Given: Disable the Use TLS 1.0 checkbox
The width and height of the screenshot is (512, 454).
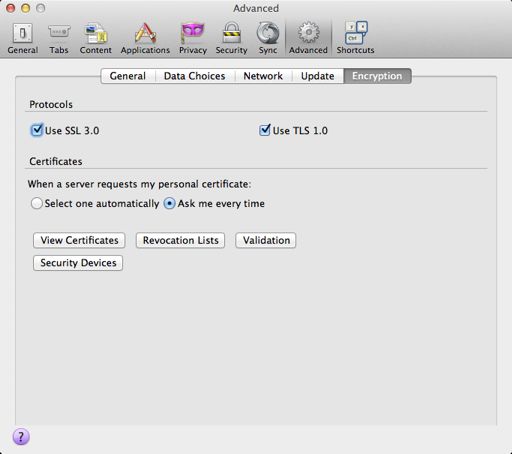Looking at the screenshot, I should pyautogui.click(x=265, y=130).
